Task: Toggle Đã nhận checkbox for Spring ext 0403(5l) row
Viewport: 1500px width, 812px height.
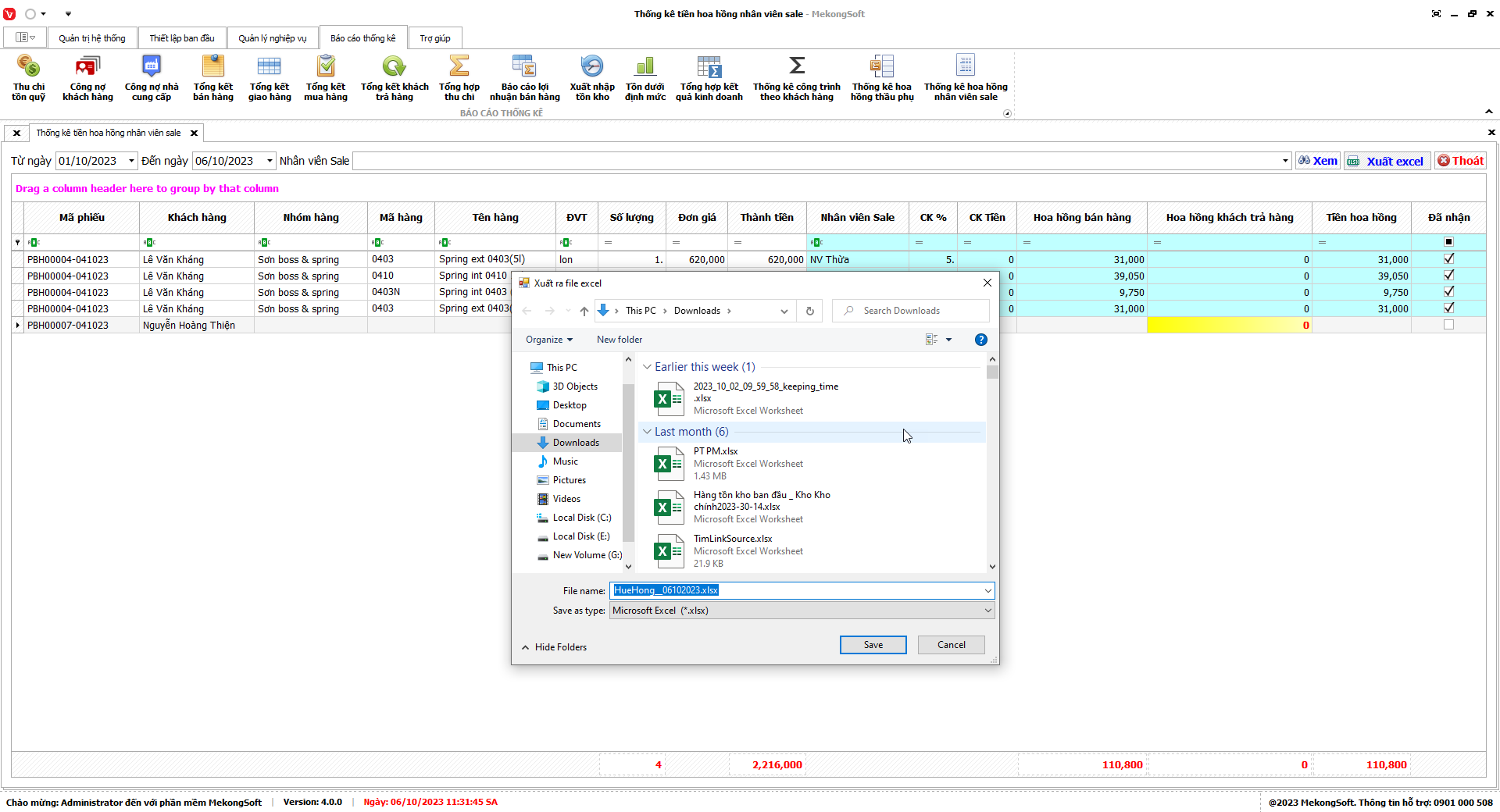Action: 1448,259
